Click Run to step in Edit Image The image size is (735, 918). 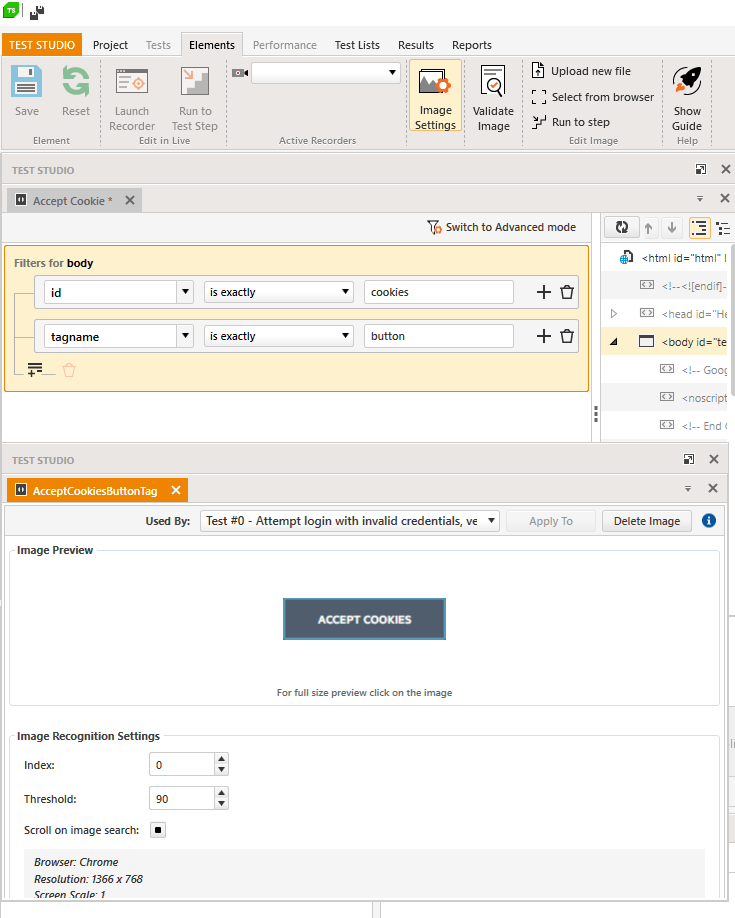pyautogui.click(x=571, y=122)
